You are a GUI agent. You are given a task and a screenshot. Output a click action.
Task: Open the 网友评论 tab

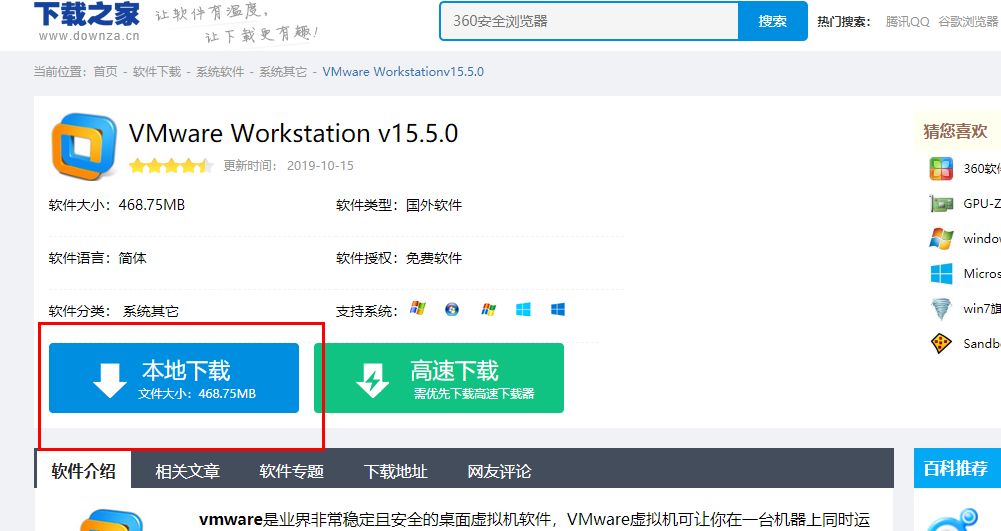[499, 472]
